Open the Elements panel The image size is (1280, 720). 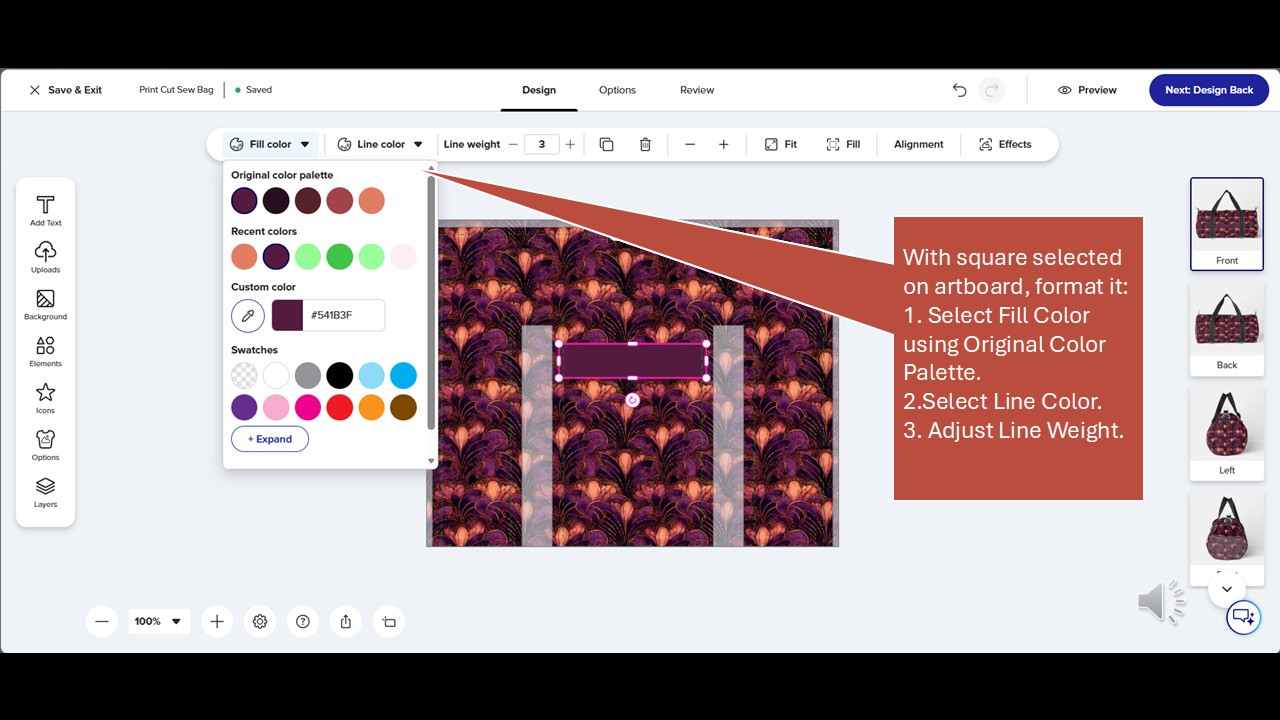(45, 352)
